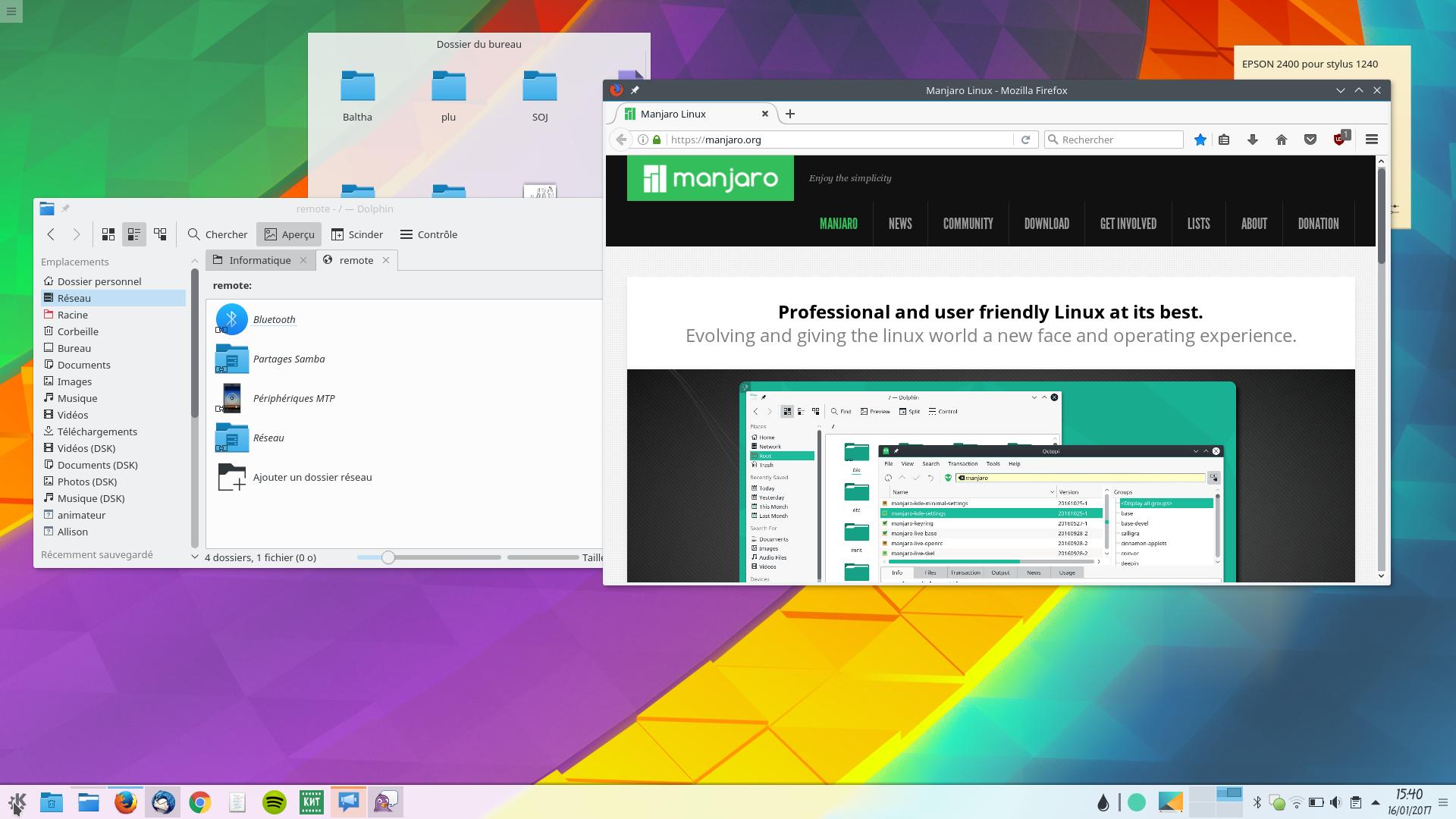
Task: Click Ajouter un dossier réseau
Action: click(x=294, y=477)
